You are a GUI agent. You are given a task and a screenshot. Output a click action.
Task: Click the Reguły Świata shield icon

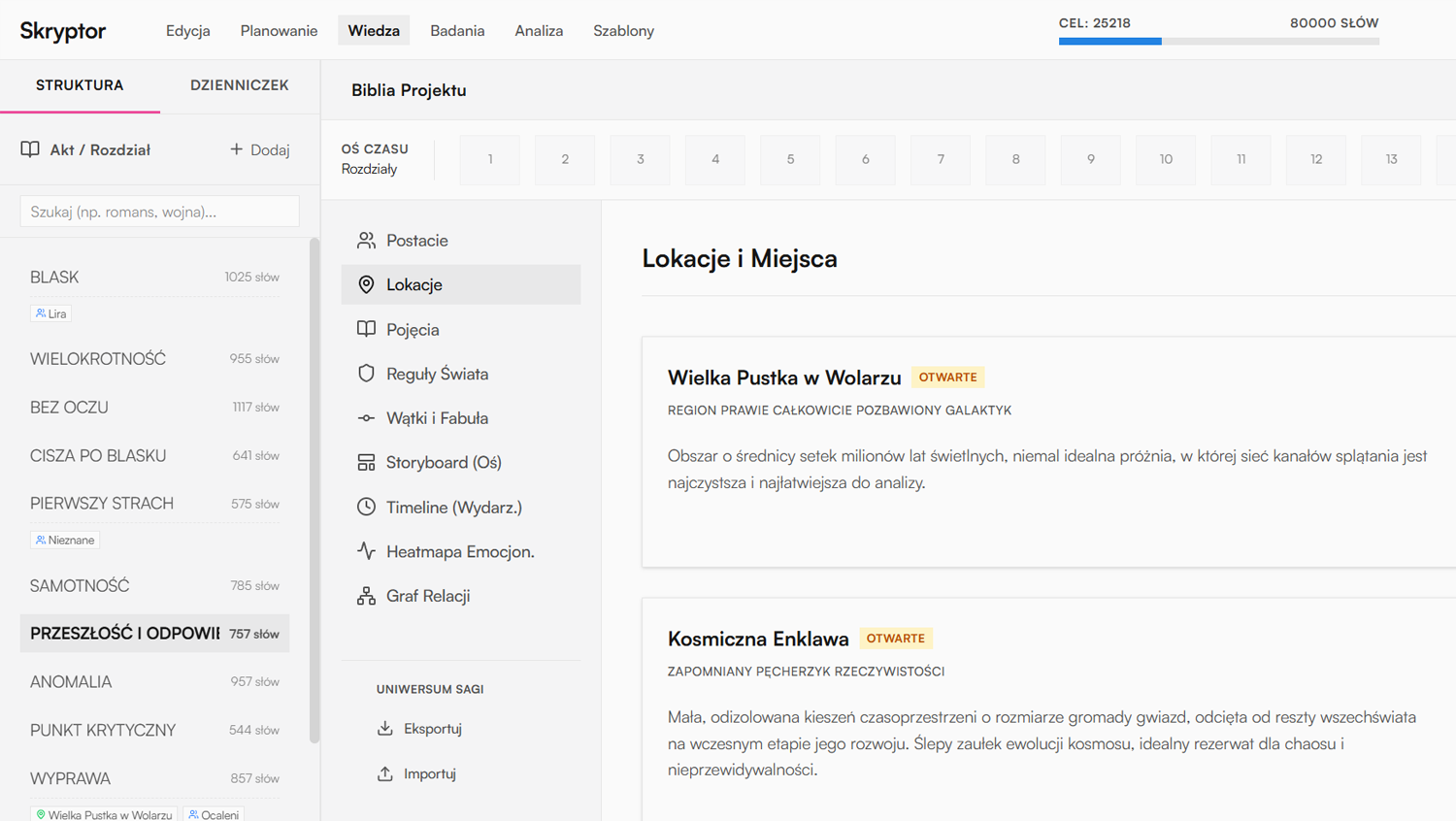coord(366,374)
